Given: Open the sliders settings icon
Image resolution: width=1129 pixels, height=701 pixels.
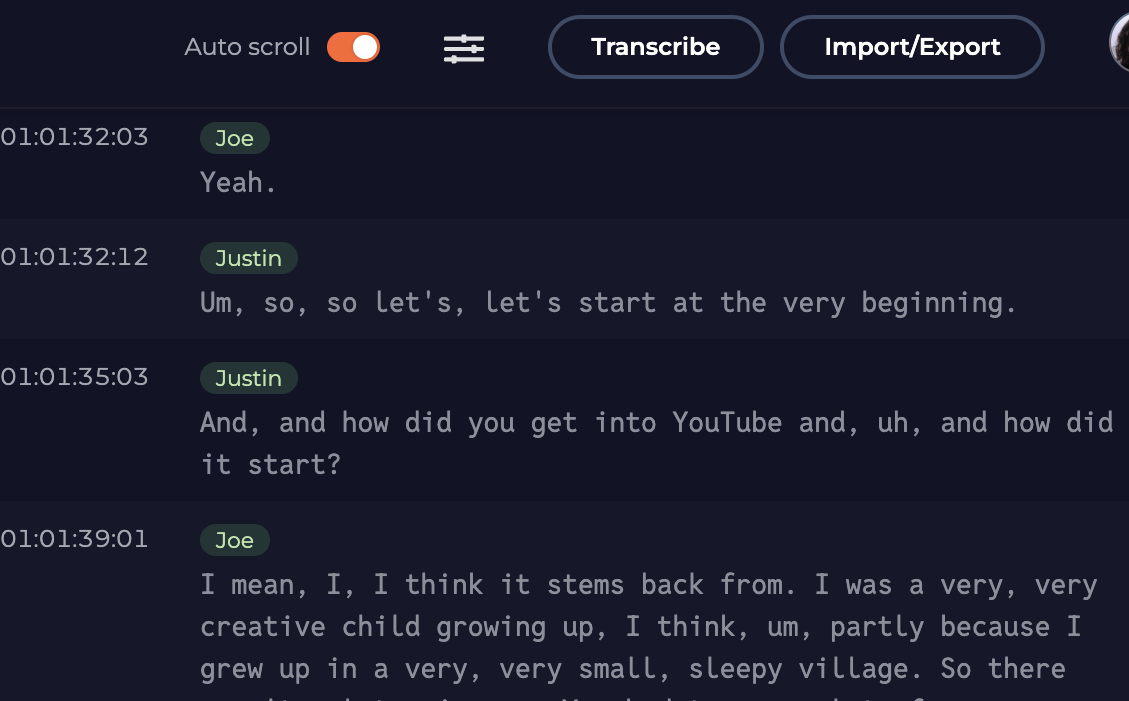Looking at the screenshot, I should coord(464,48).
